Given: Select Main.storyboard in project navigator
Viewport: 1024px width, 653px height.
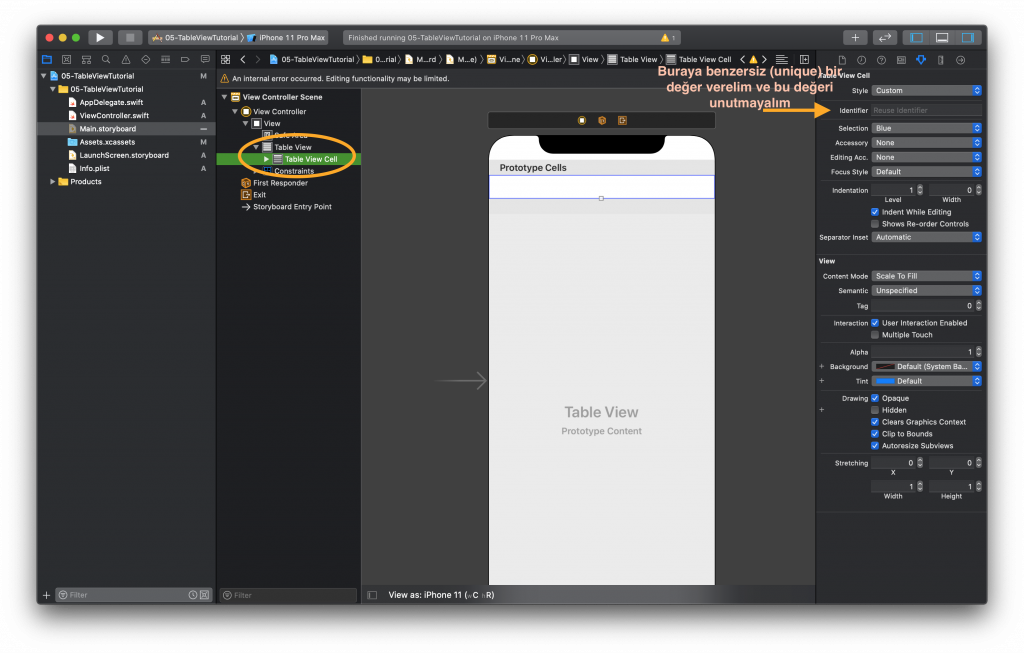Looking at the screenshot, I should [x=108, y=129].
